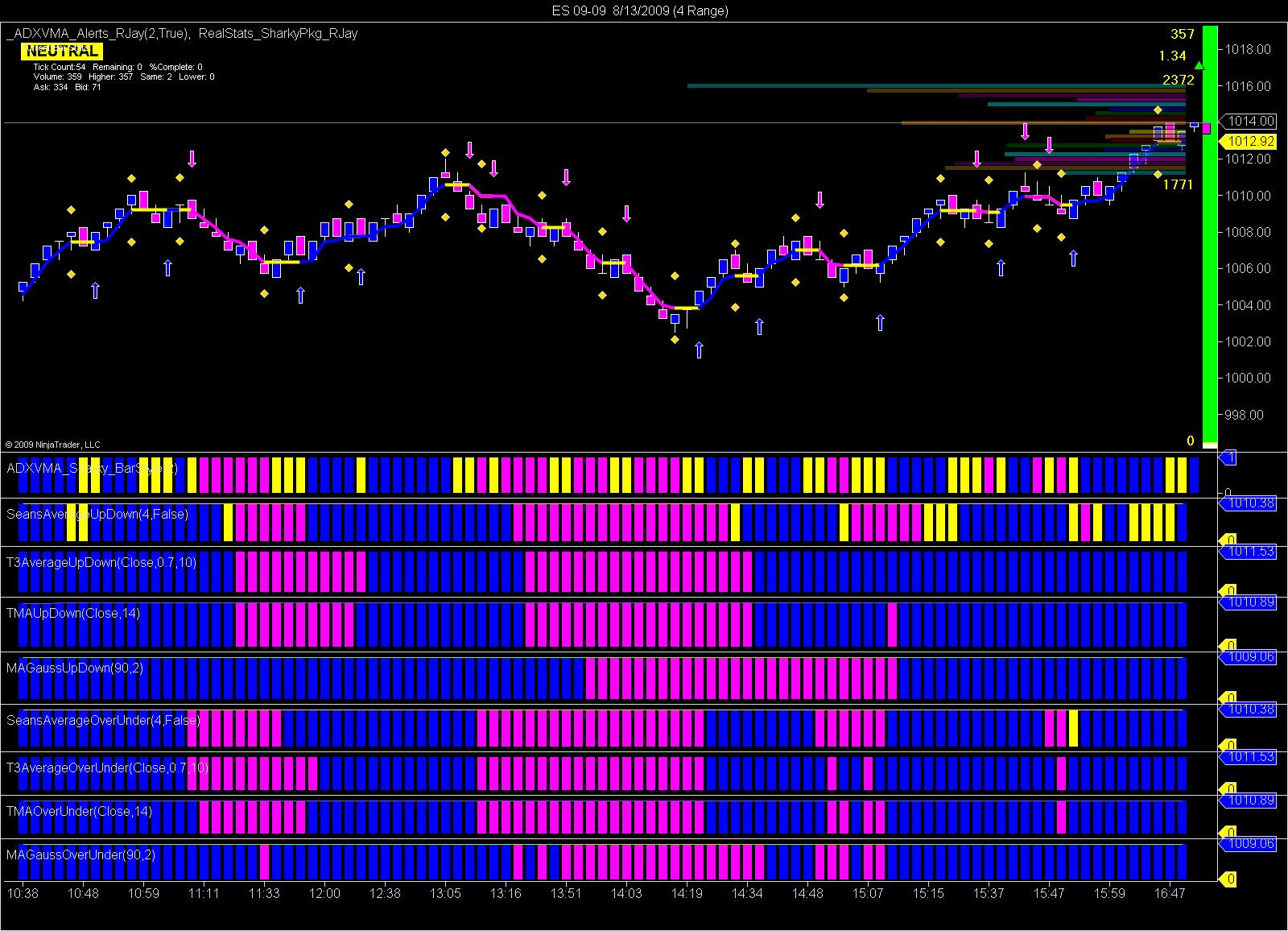Select the single yellow bar in SeansAverageOverUnder panel

[1073, 728]
